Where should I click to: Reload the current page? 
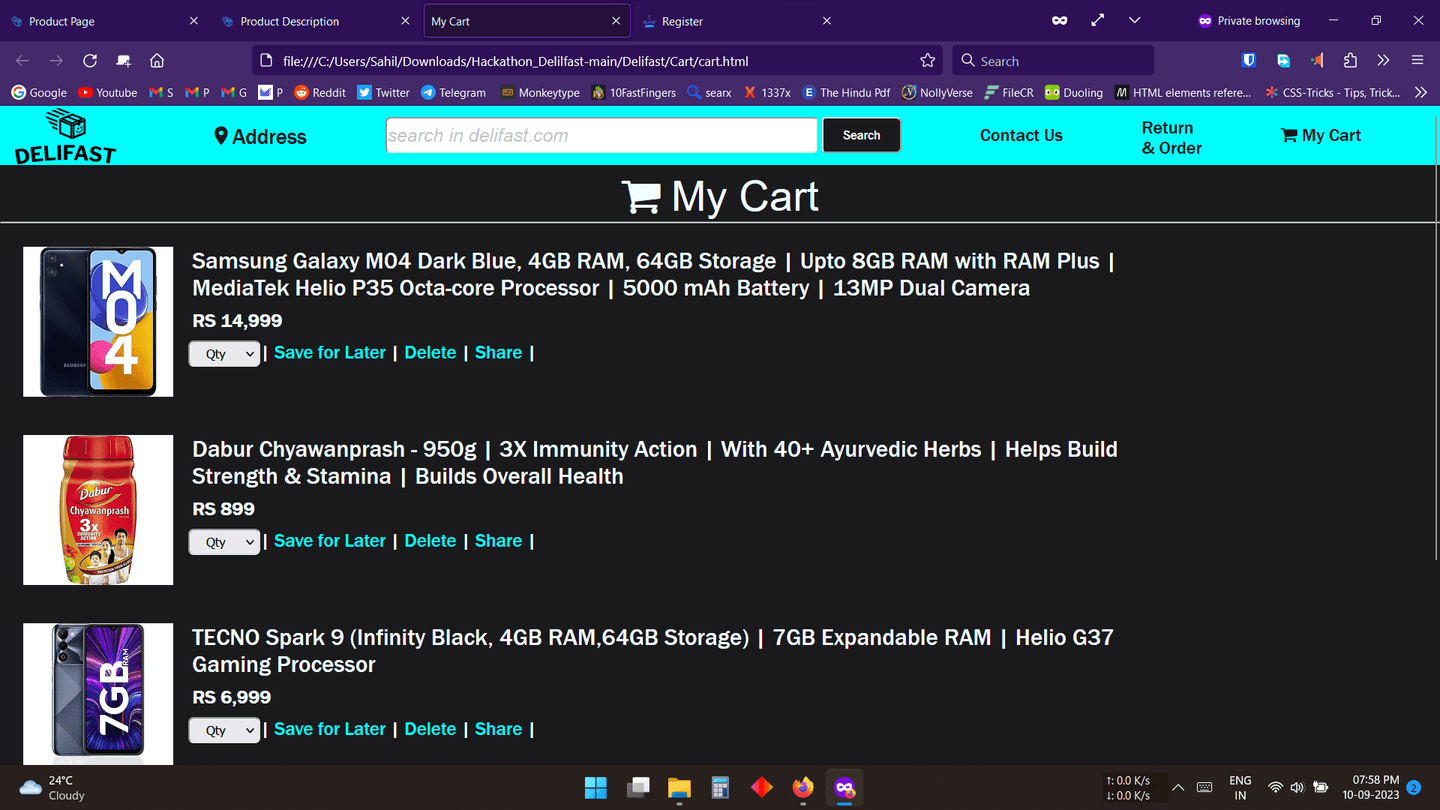pos(90,61)
